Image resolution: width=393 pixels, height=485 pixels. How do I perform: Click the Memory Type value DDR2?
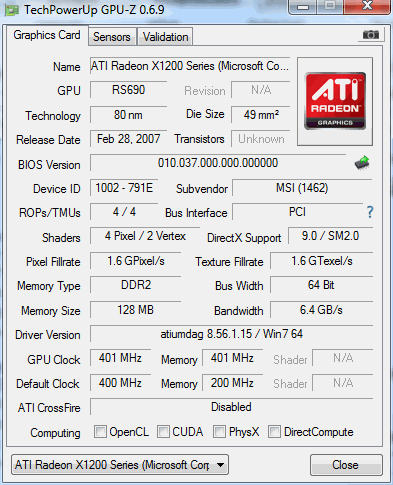pyautogui.click(x=136, y=285)
